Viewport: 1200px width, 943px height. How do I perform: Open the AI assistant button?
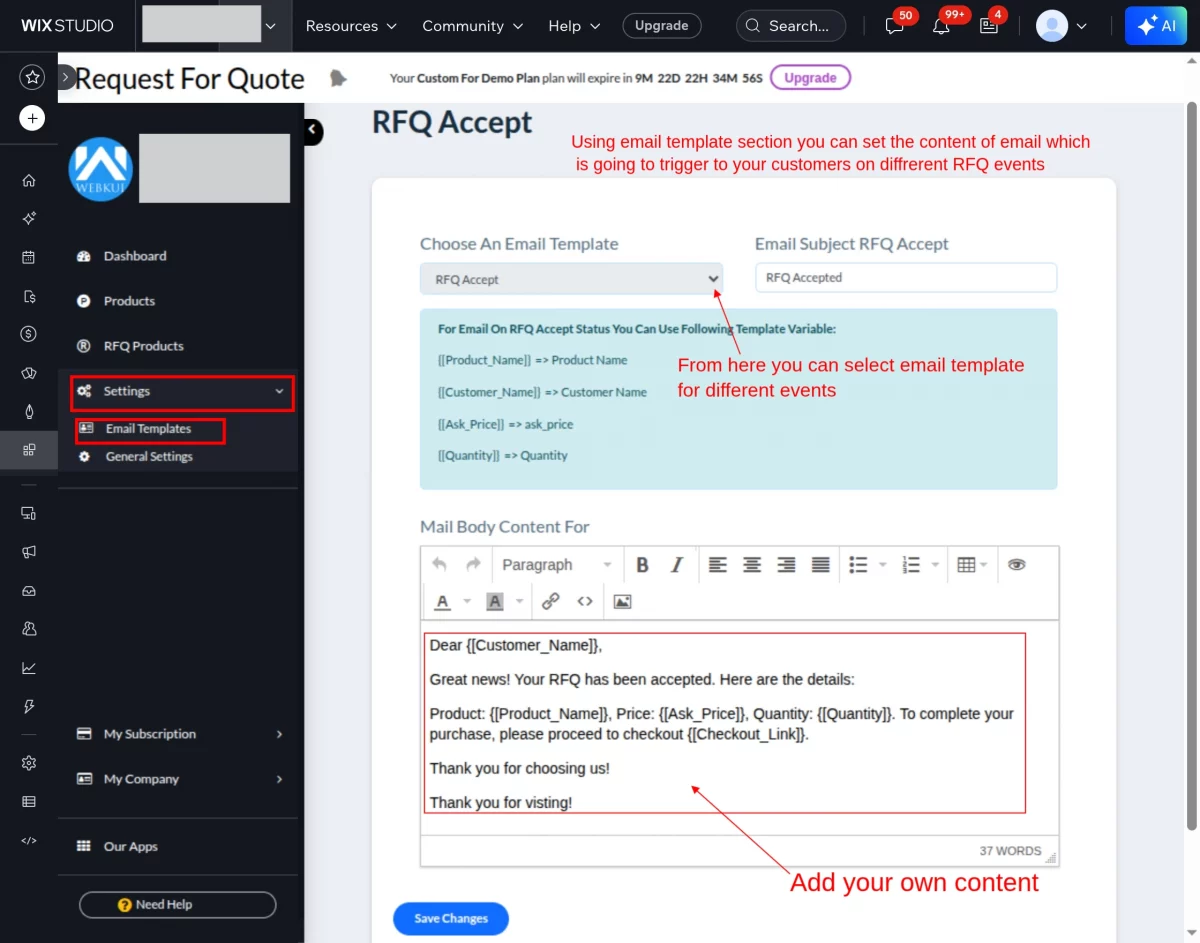(1155, 26)
